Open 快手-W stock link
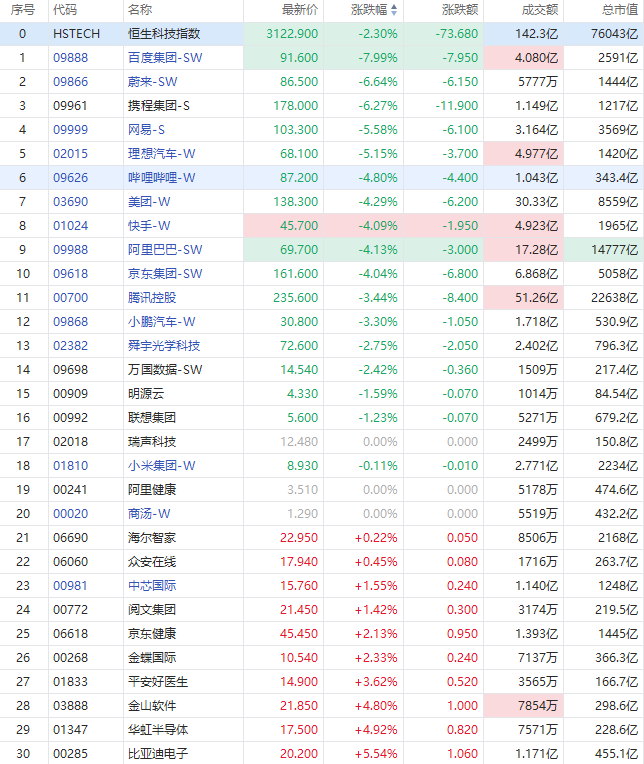 [x=149, y=226]
